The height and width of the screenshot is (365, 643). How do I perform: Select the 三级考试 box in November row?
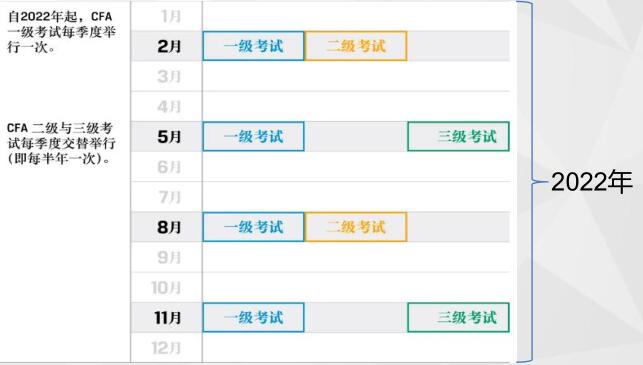tap(458, 317)
